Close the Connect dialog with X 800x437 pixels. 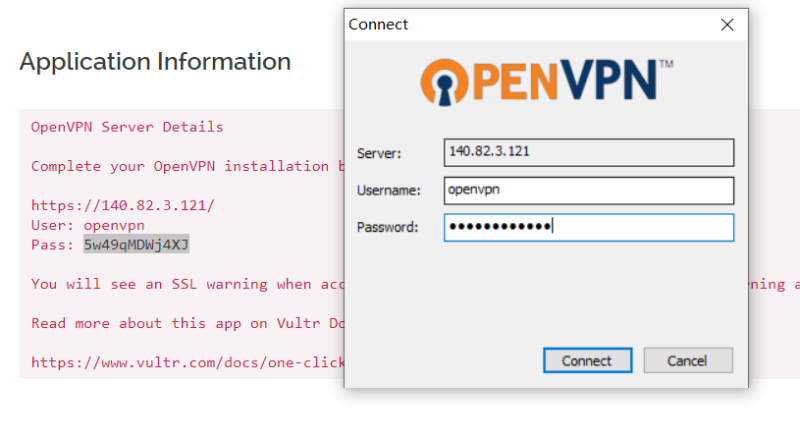pos(727,24)
